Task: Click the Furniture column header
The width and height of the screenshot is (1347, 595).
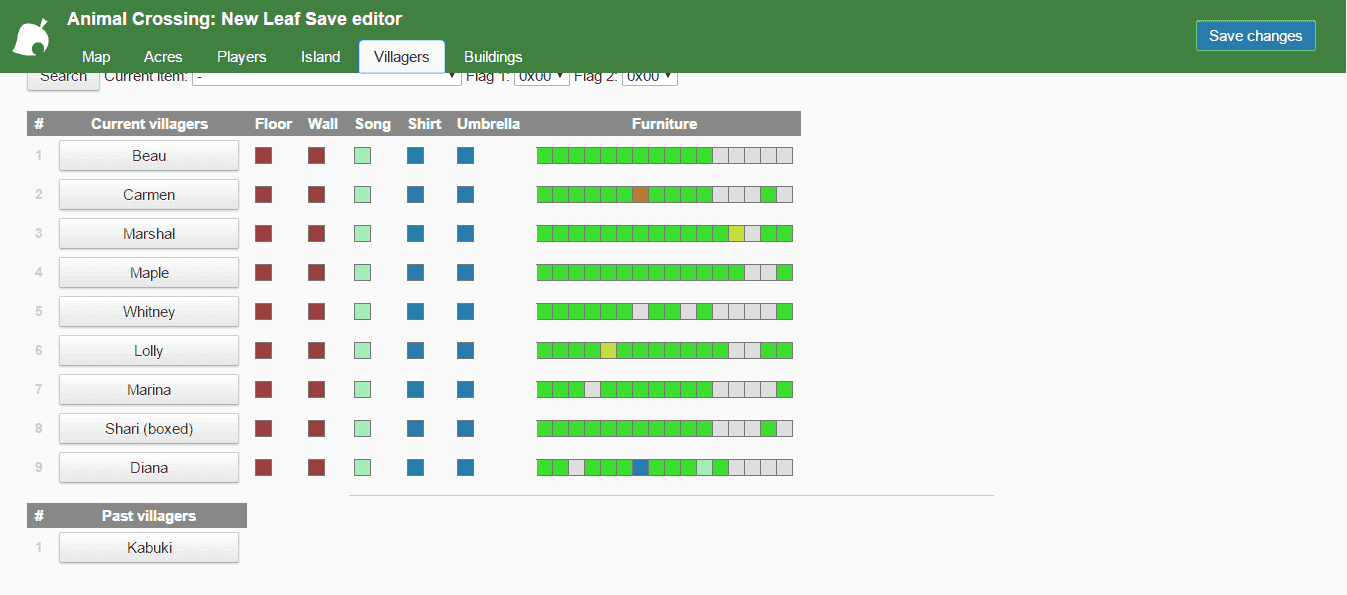Action: 664,124
